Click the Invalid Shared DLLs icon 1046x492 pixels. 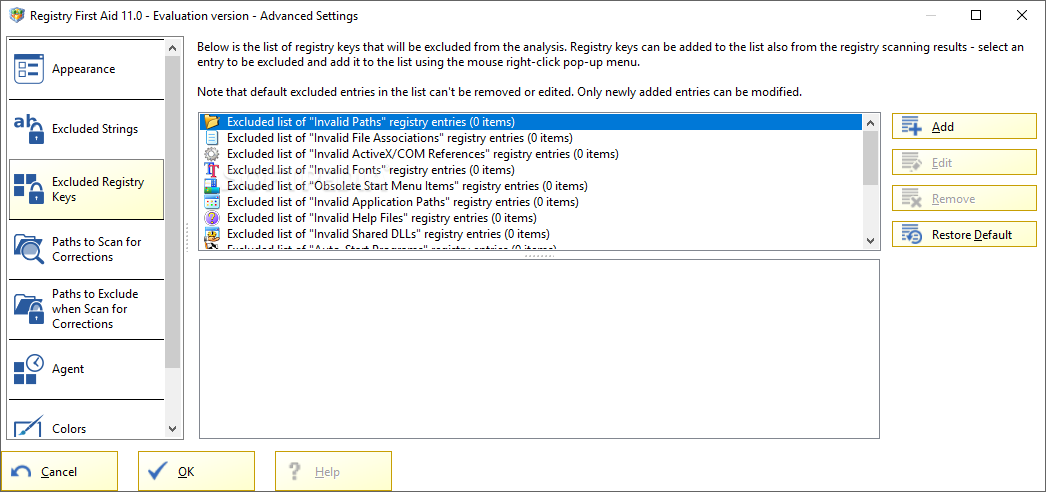pyautogui.click(x=211, y=234)
